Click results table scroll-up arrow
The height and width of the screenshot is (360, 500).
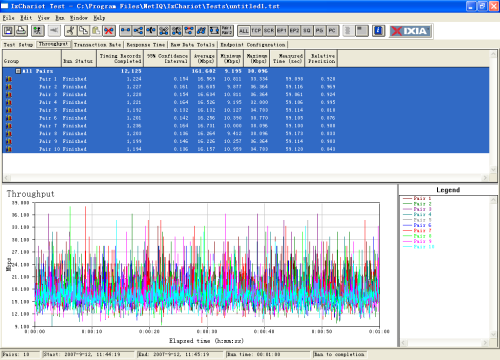point(493,54)
